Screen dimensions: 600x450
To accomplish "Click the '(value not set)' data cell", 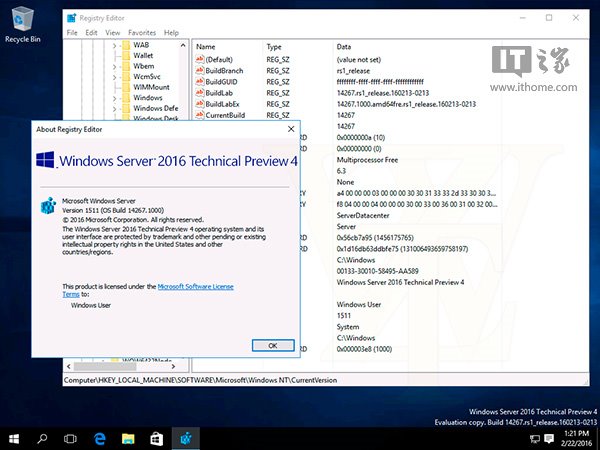I will (x=359, y=60).
